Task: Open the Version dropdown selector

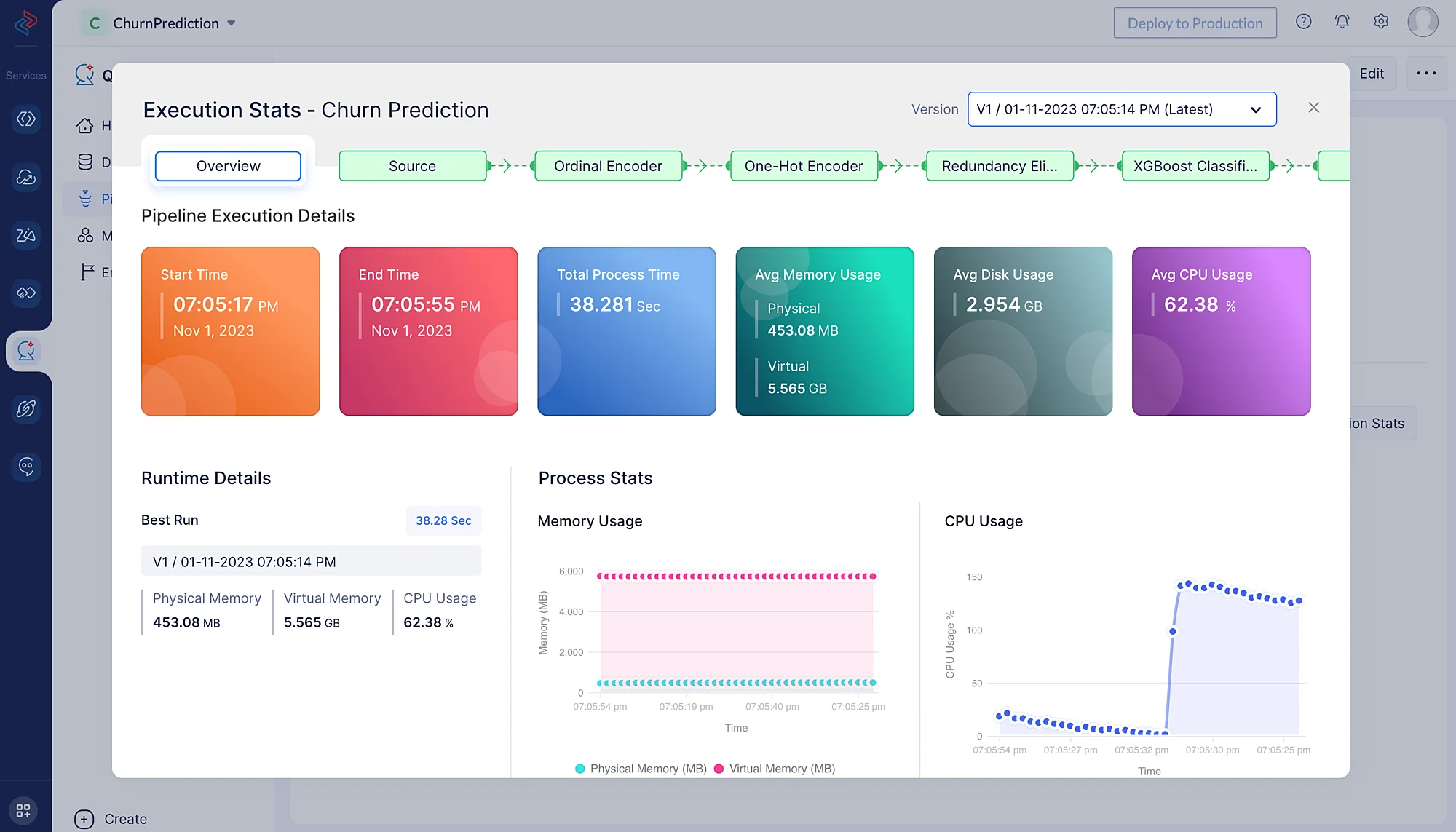Action: click(1121, 109)
